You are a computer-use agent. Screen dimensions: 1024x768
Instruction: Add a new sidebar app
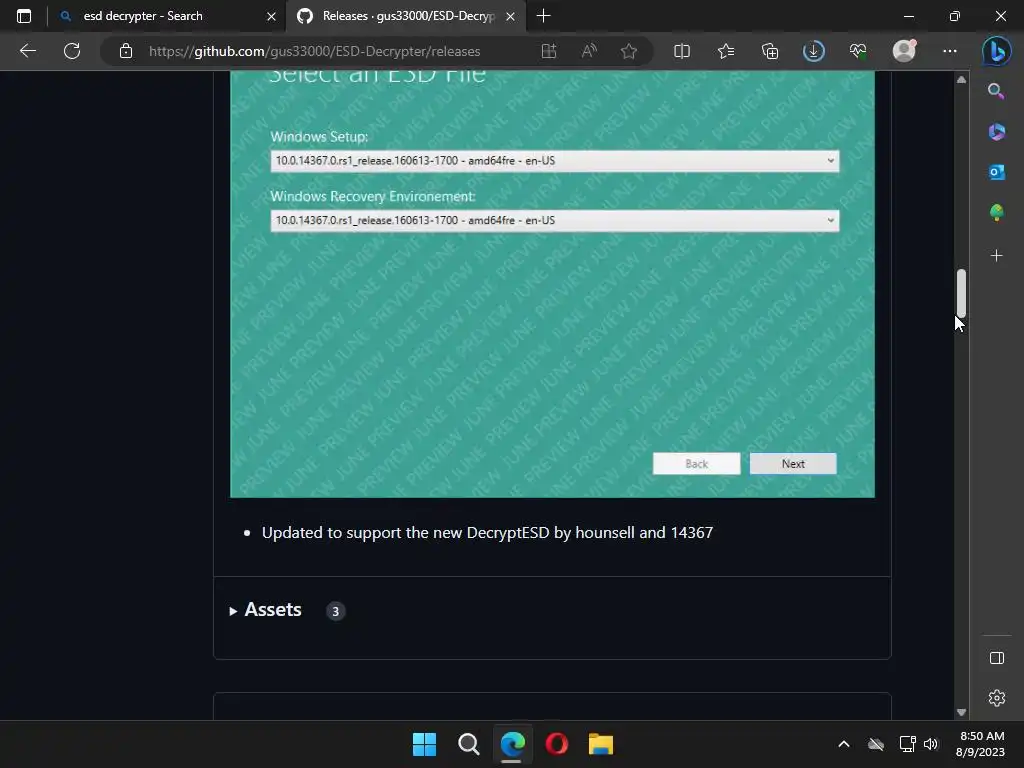[x=996, y=255]
